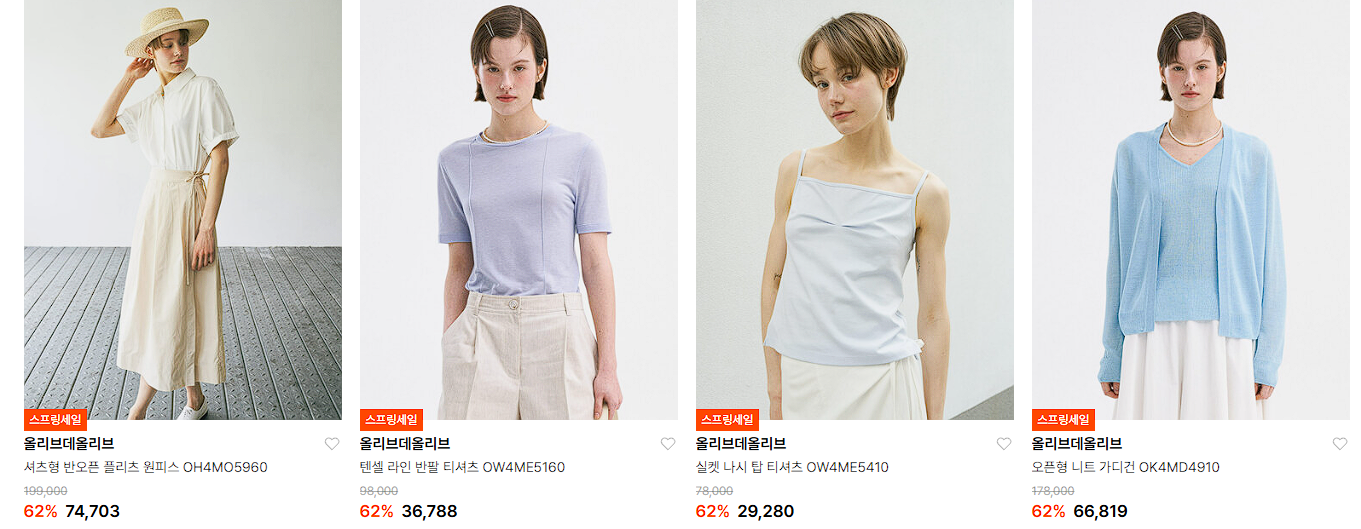Toggle wishlist heart for 셔츠형 반오픈 플리츠 원피스
The height and width of the screenshot is (529, 1361).
332,444
